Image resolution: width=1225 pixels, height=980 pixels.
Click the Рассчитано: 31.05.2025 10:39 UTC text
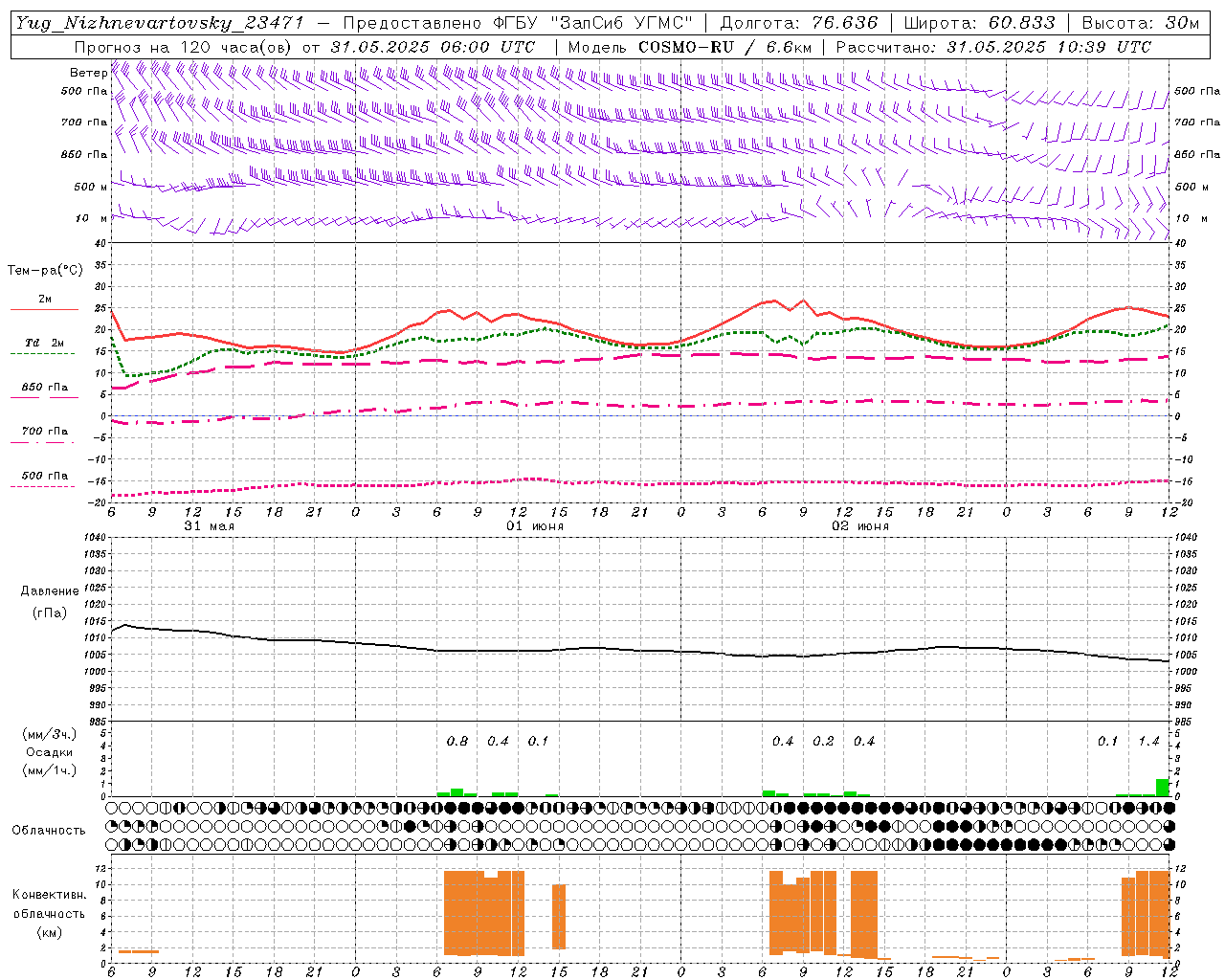point(993,47)
